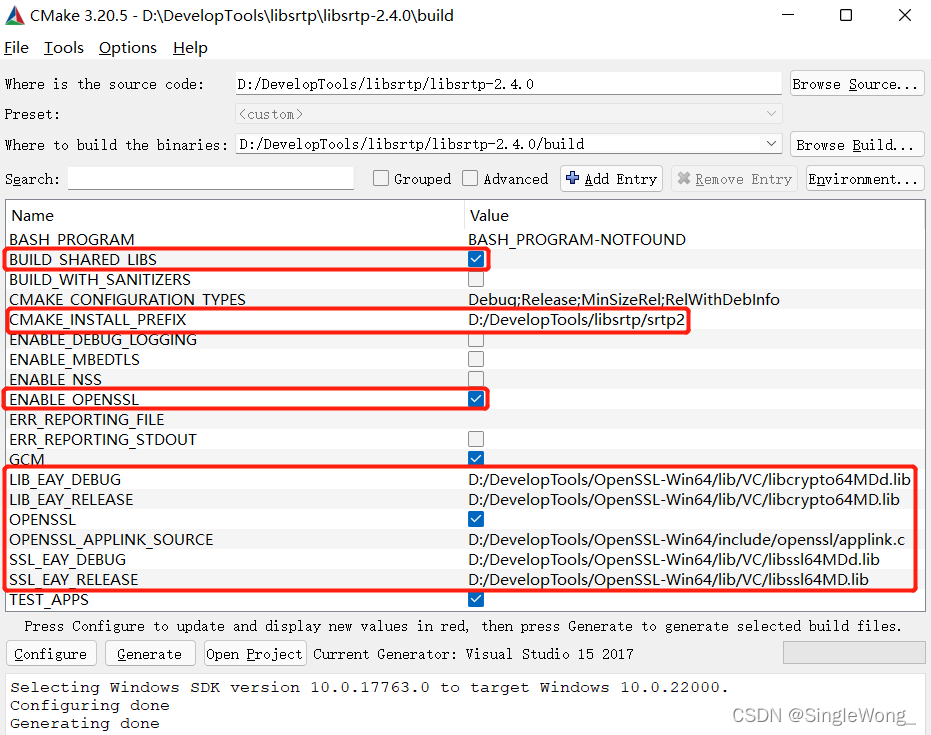The image size is (931, 735).
Task: Edit the libcrypto64MDd.lib path value
Action: click(689, 480)
